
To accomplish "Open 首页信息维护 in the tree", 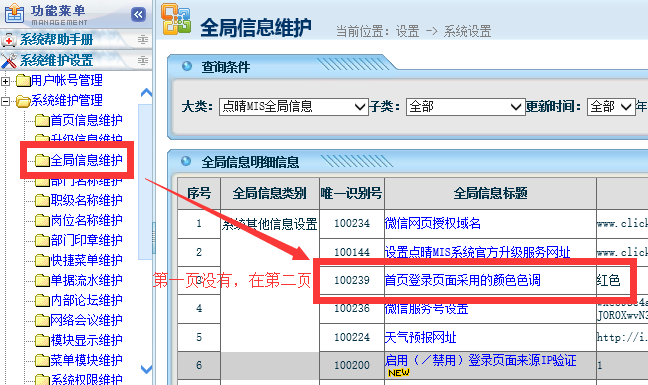I will pos(86,120).
